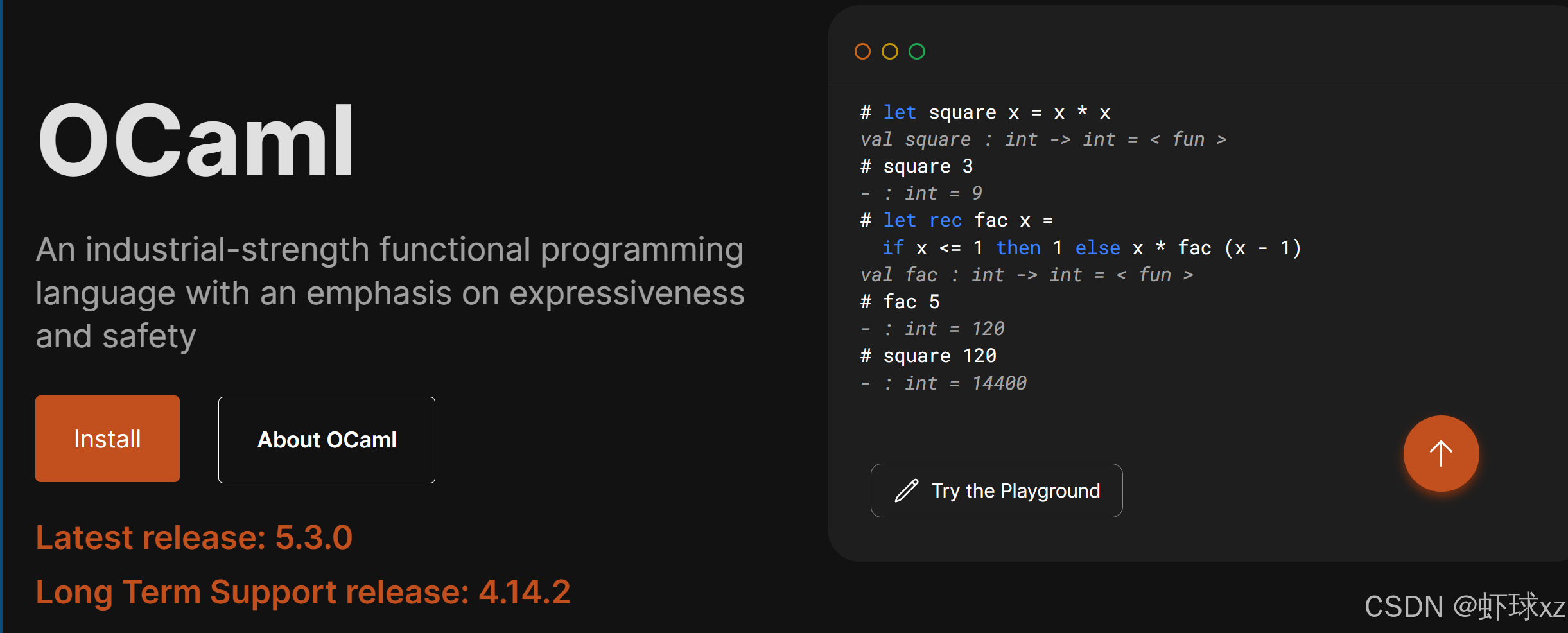Click the red window dot in the code panel
This screenshot has height=633, width=1568.
pos(862,51)
